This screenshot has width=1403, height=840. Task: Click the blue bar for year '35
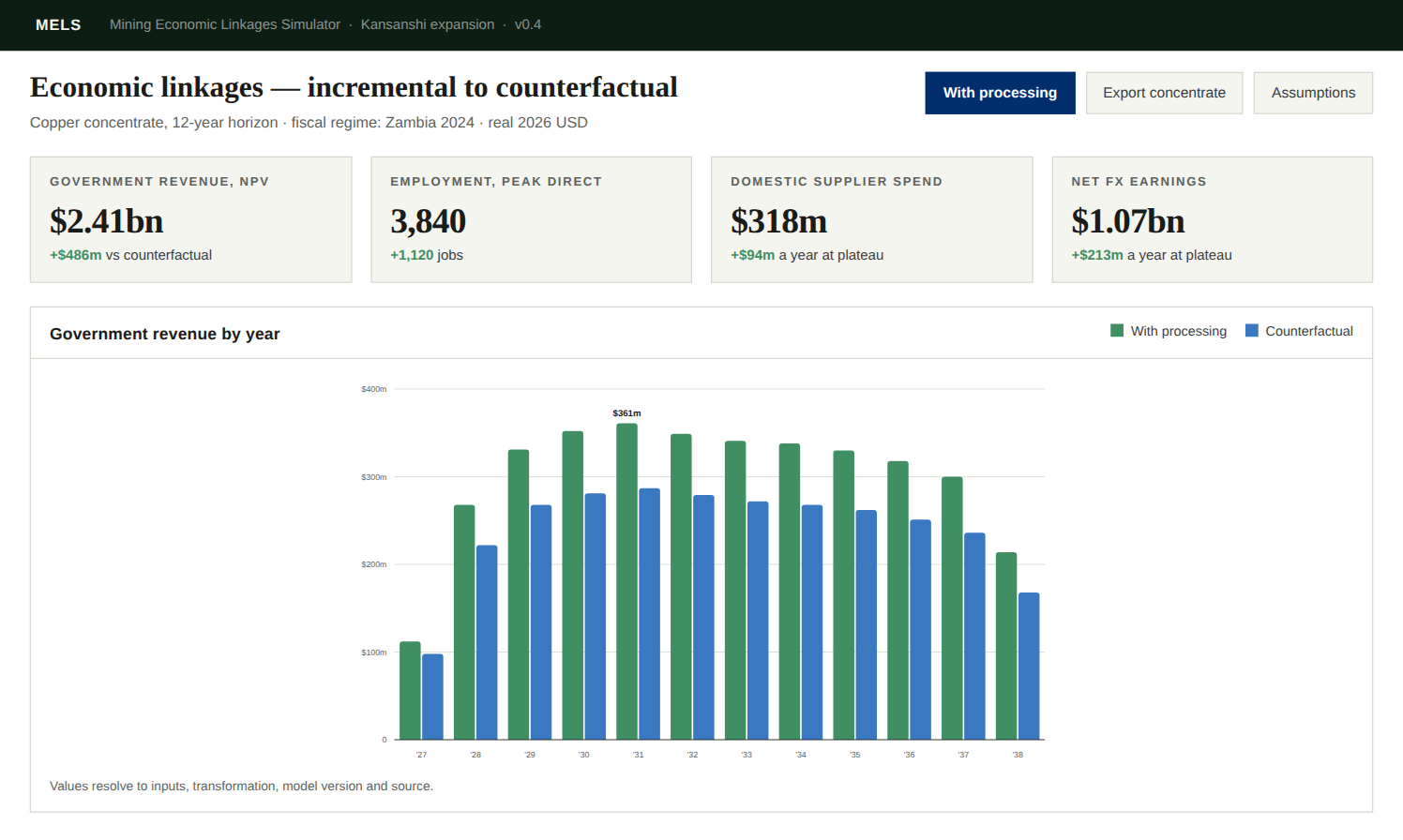(867, 624)
